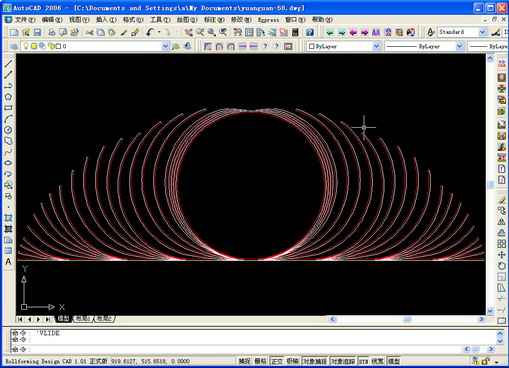Click the Match Properties brush icon
Image resolution: width=509 pixels, height=368 pixels.
click(x=124, y=32)
